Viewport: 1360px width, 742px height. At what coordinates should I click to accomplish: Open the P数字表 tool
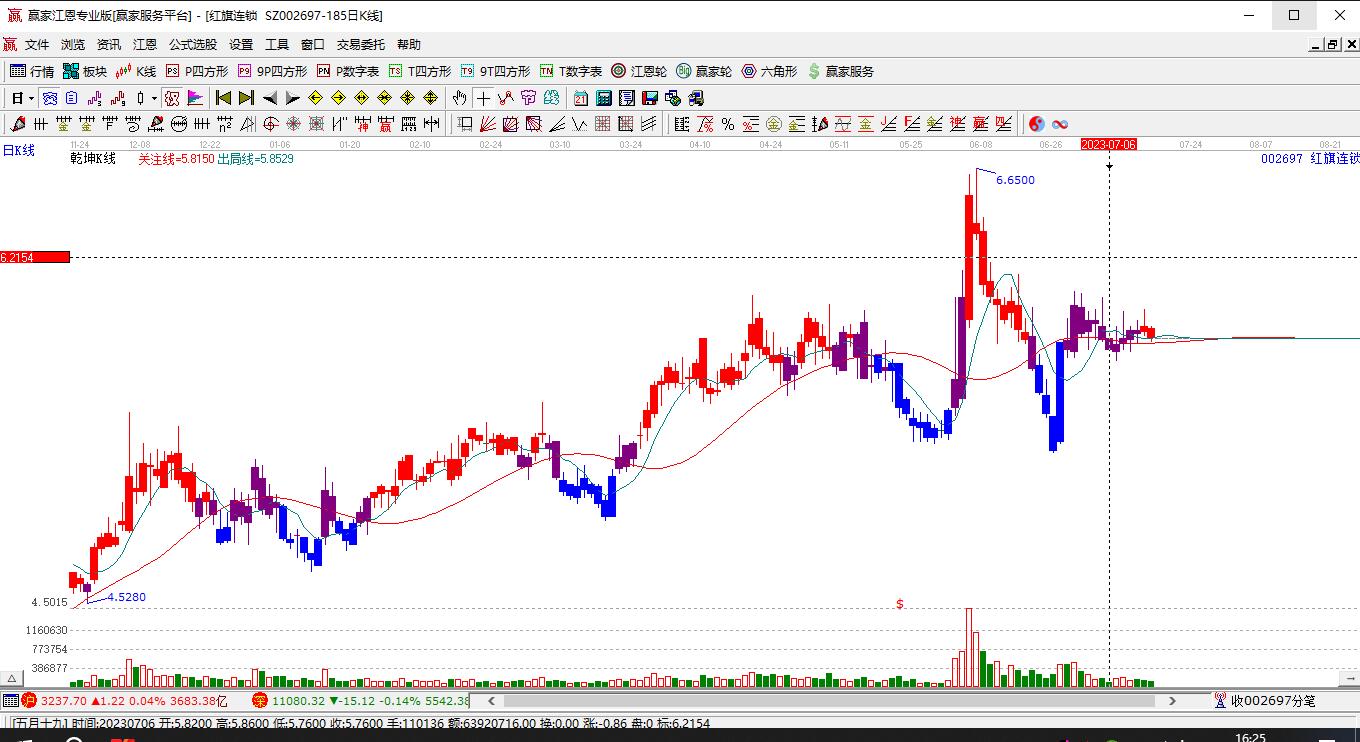pos(348,71)
